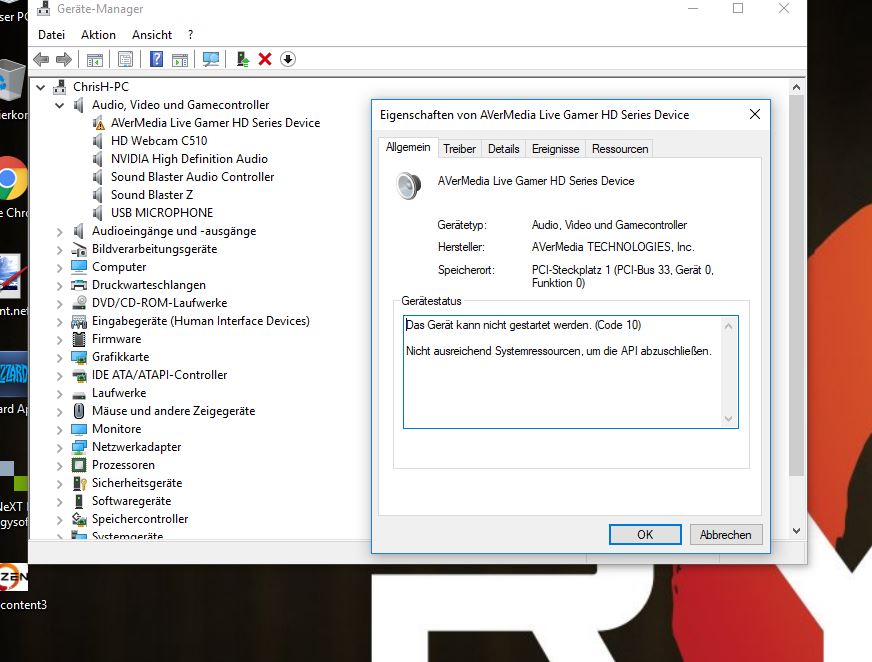Click the Bildverarbeitungsgeräte camera icon
The width and height of the screenshot is (872, 662).
coord(79,249)
